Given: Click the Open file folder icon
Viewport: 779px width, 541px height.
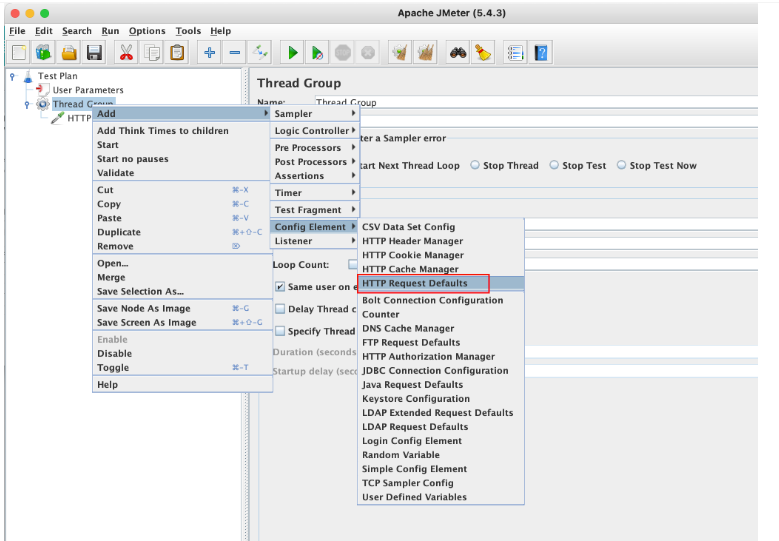Looking at the screenshot, I should 69,52.
